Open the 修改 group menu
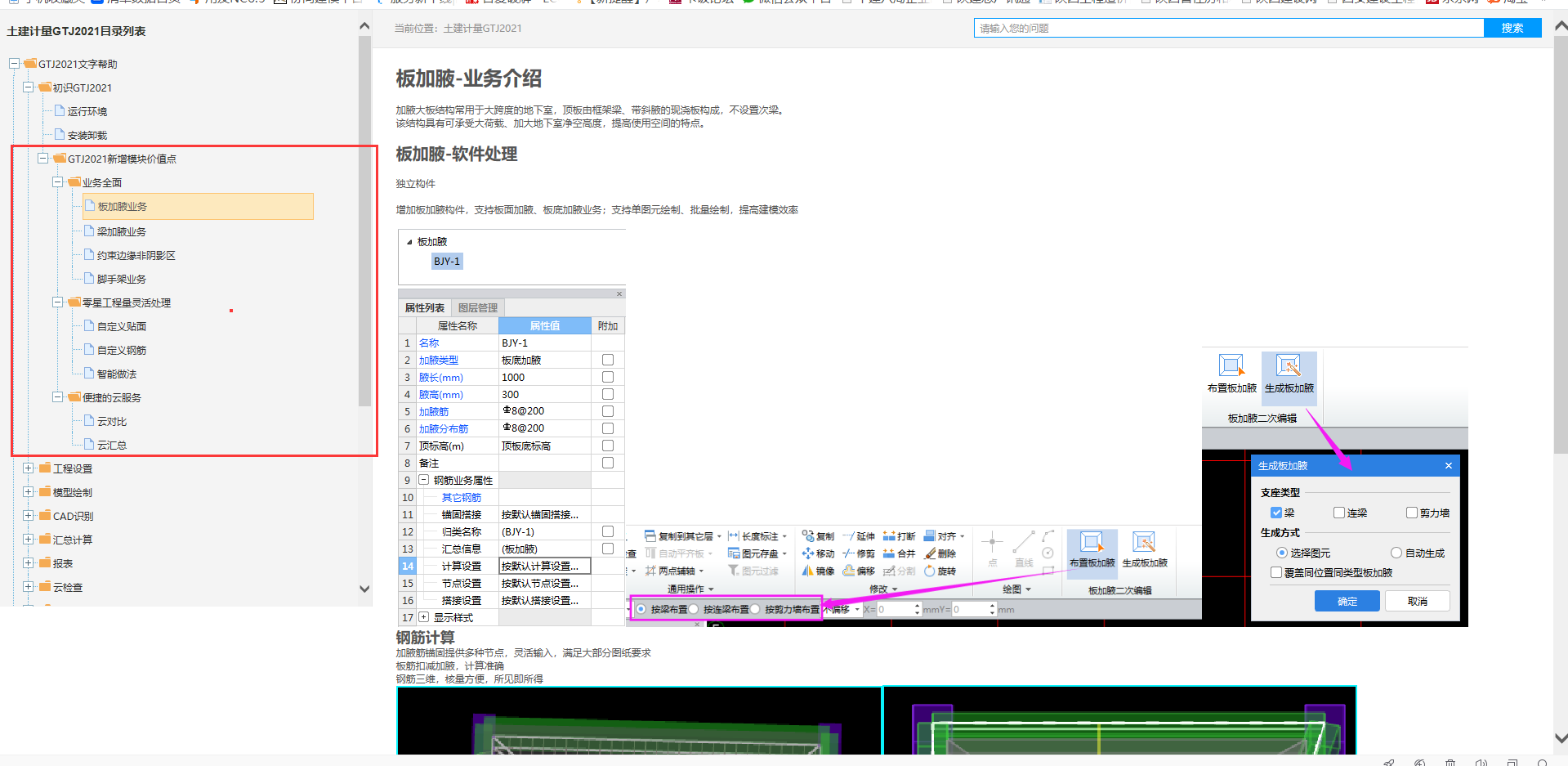1568x766 pixels. click(x=883, y=589)
